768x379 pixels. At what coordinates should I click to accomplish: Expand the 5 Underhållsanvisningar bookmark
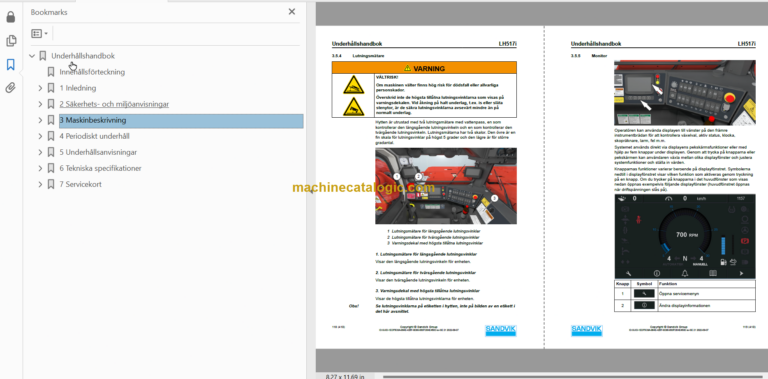pyautogui.click(x=40, y=152)
